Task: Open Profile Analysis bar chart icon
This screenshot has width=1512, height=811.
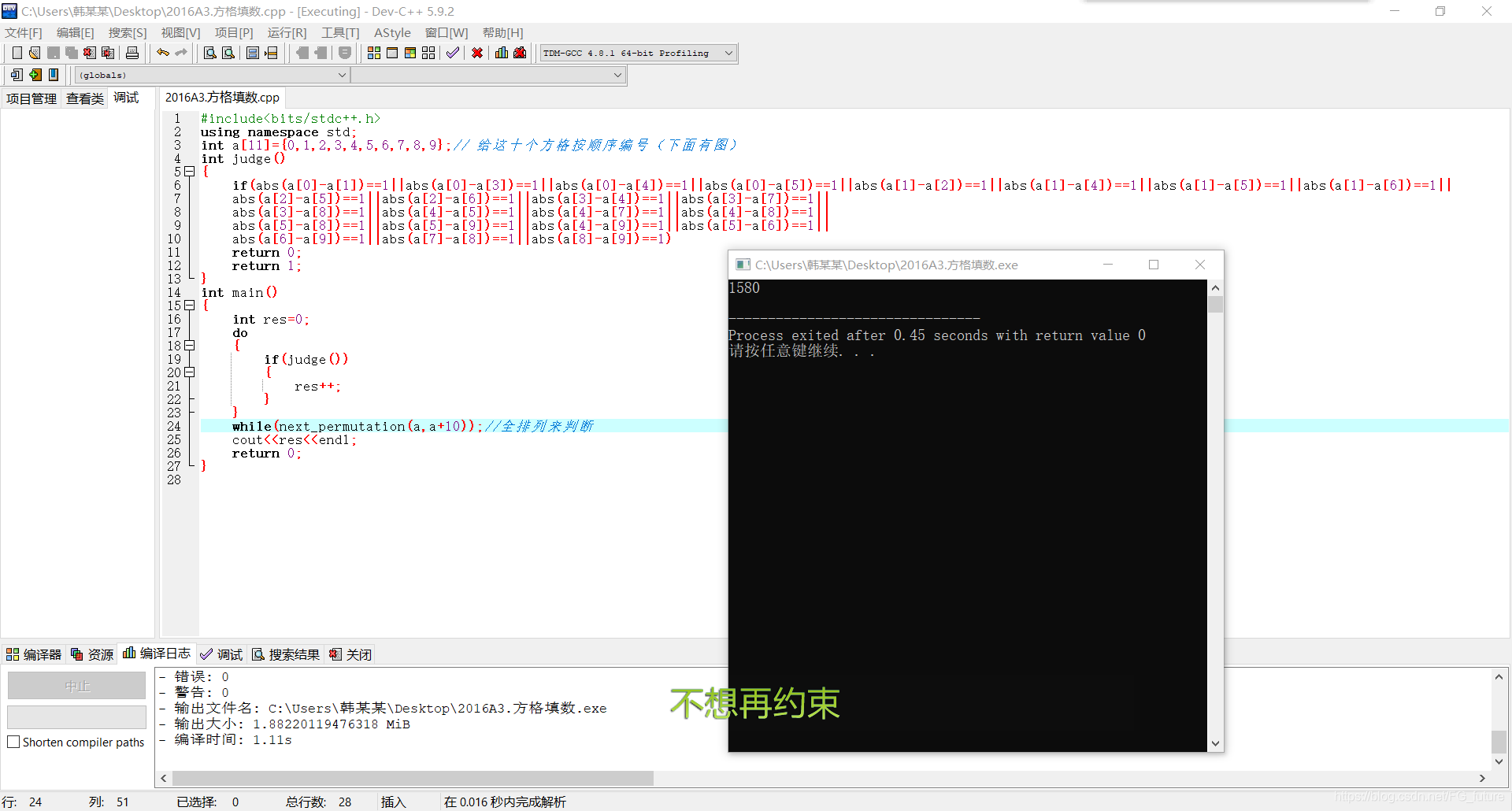Action: [x=502, y=53]
